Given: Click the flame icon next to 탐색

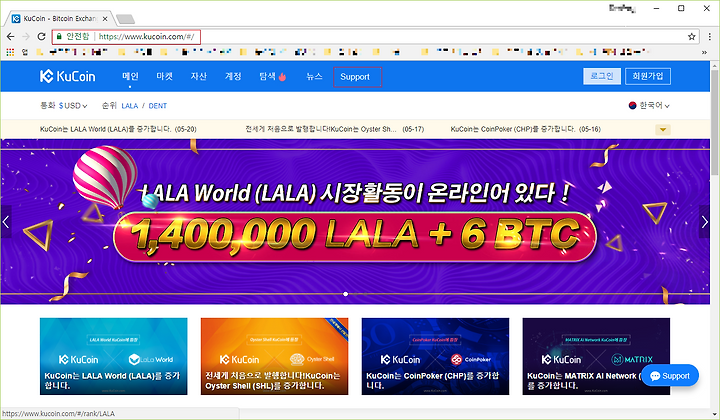Looking at the screenshot, I should 282,77.
